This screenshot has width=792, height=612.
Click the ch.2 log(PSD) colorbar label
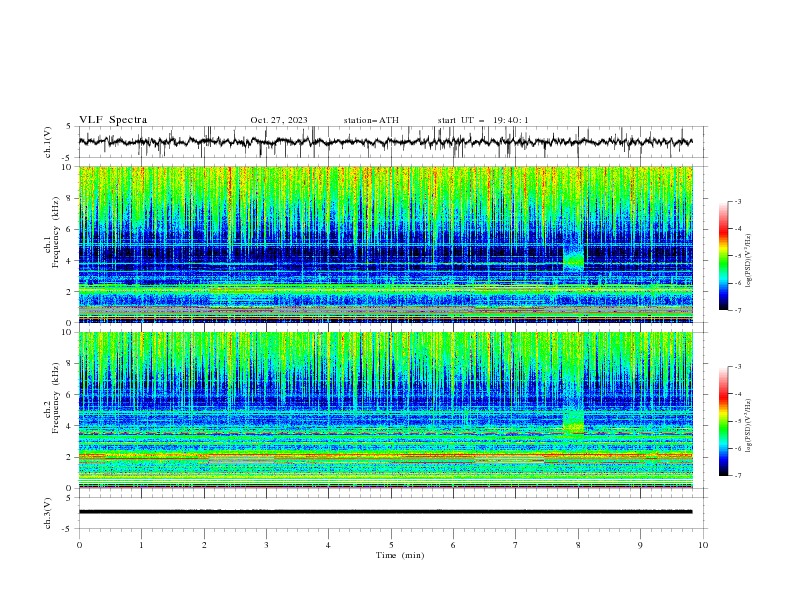748,426
